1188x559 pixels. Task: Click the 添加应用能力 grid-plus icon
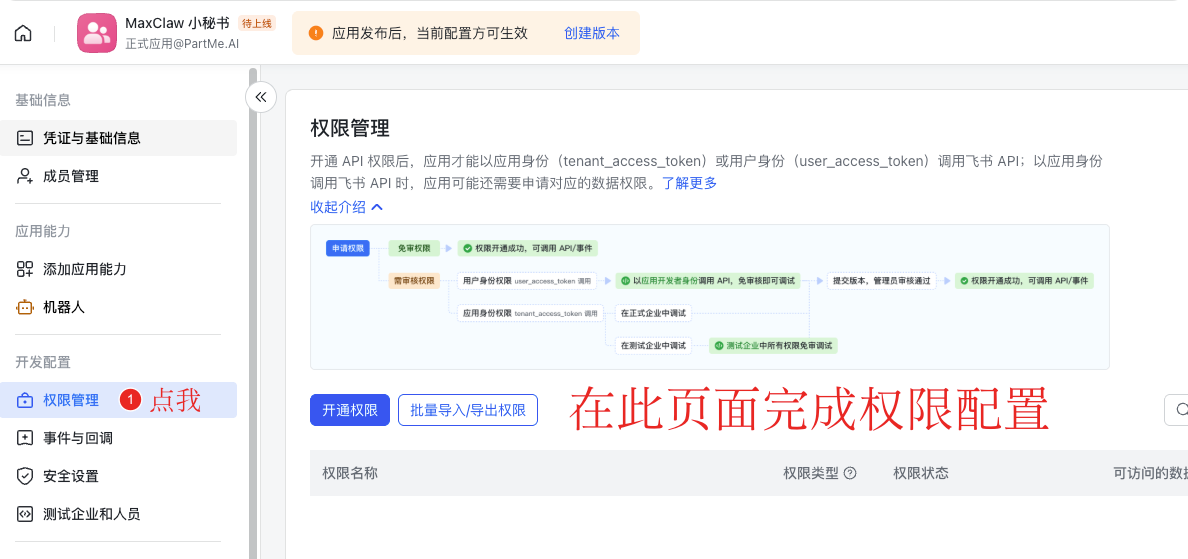[25, 269]
